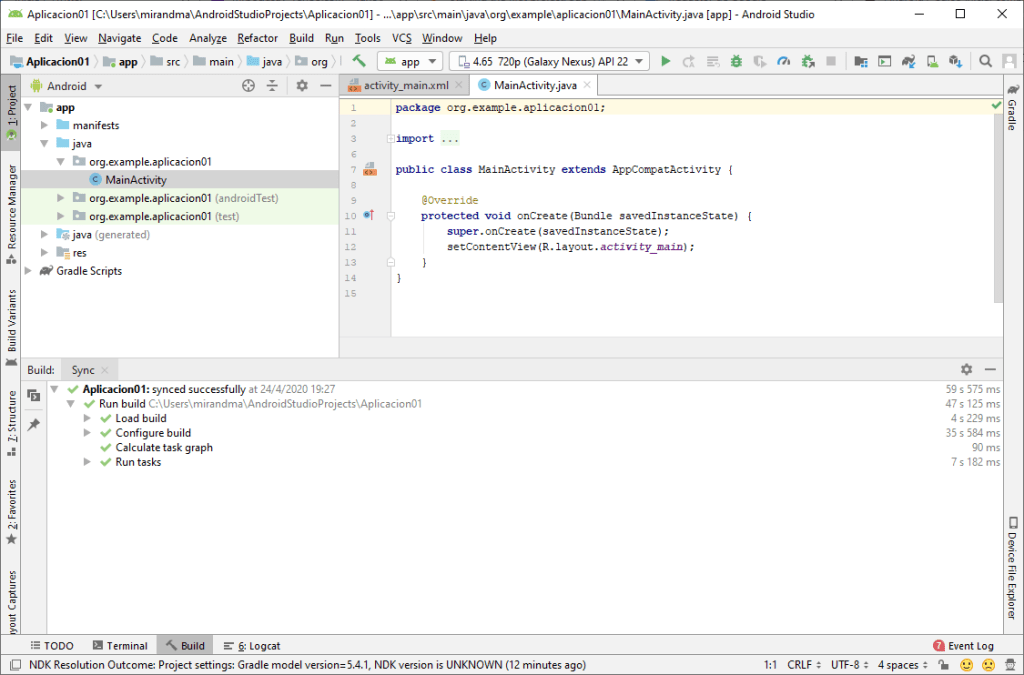Select MainActivity in the project tree
Image resolution: width=1024 pixels, height=675 pixels.
[x=136, y=180]
